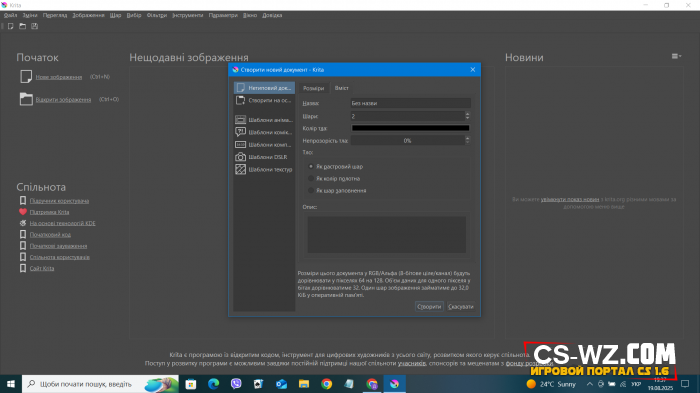Screen dimensions: 700x393
Task: Open the Фільтри menu
Action: click(x=157, y=15)
